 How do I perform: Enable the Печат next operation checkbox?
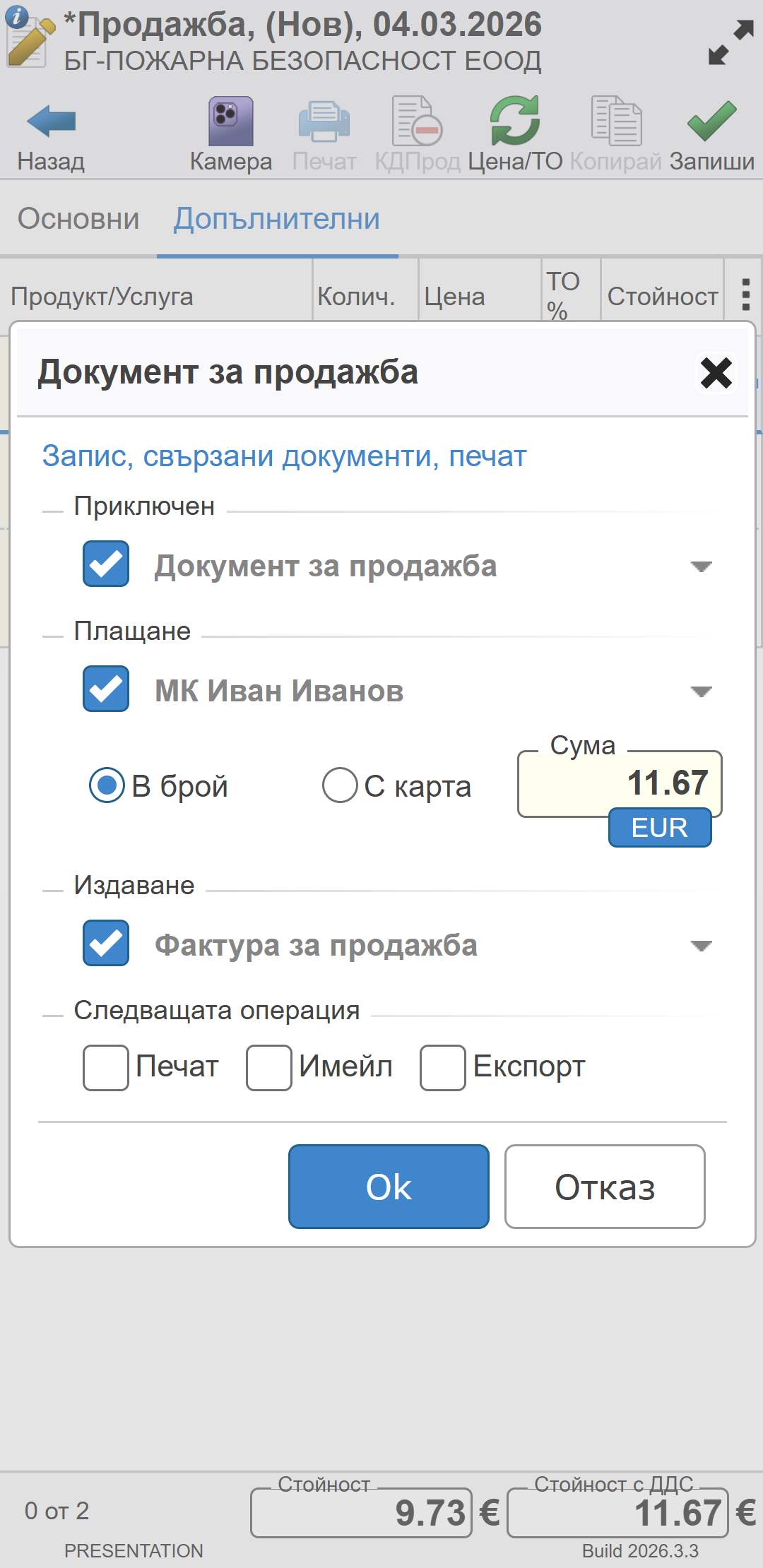point(106,1067)
